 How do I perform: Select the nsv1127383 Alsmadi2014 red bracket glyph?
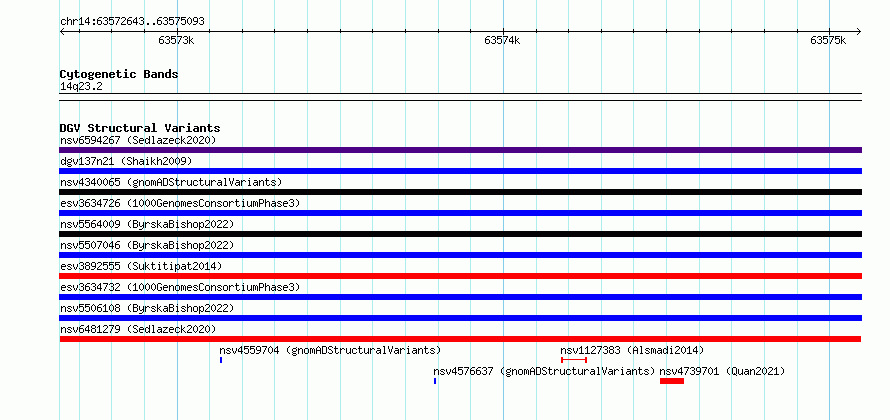tap(574, 360)
